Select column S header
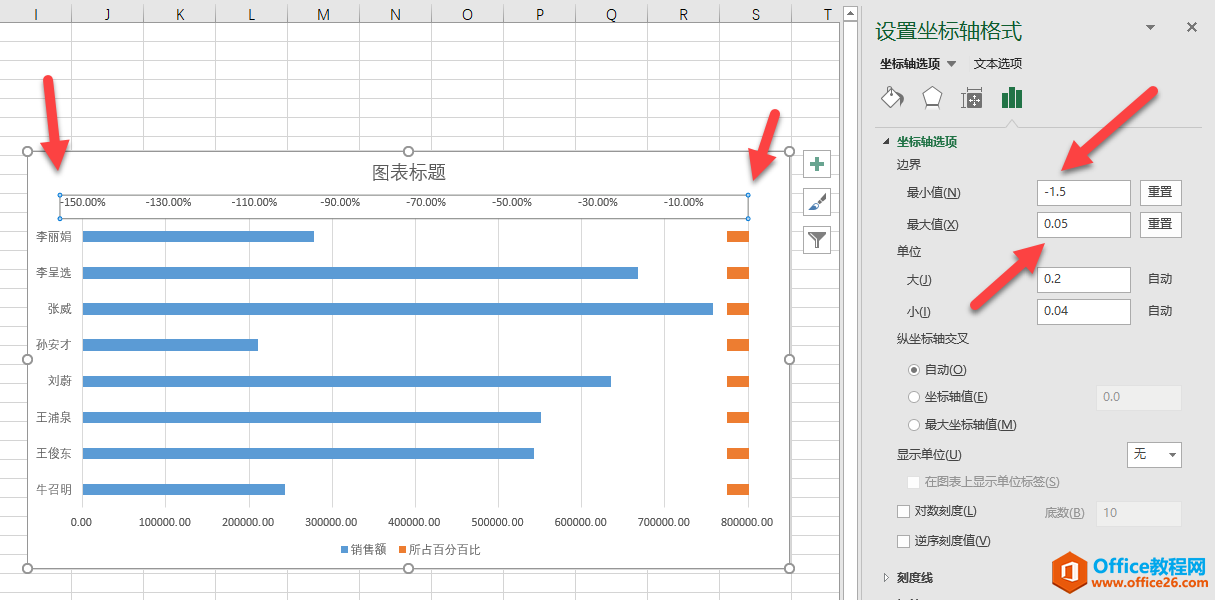Screen dimensions: 1215x600 pos(756,14)
